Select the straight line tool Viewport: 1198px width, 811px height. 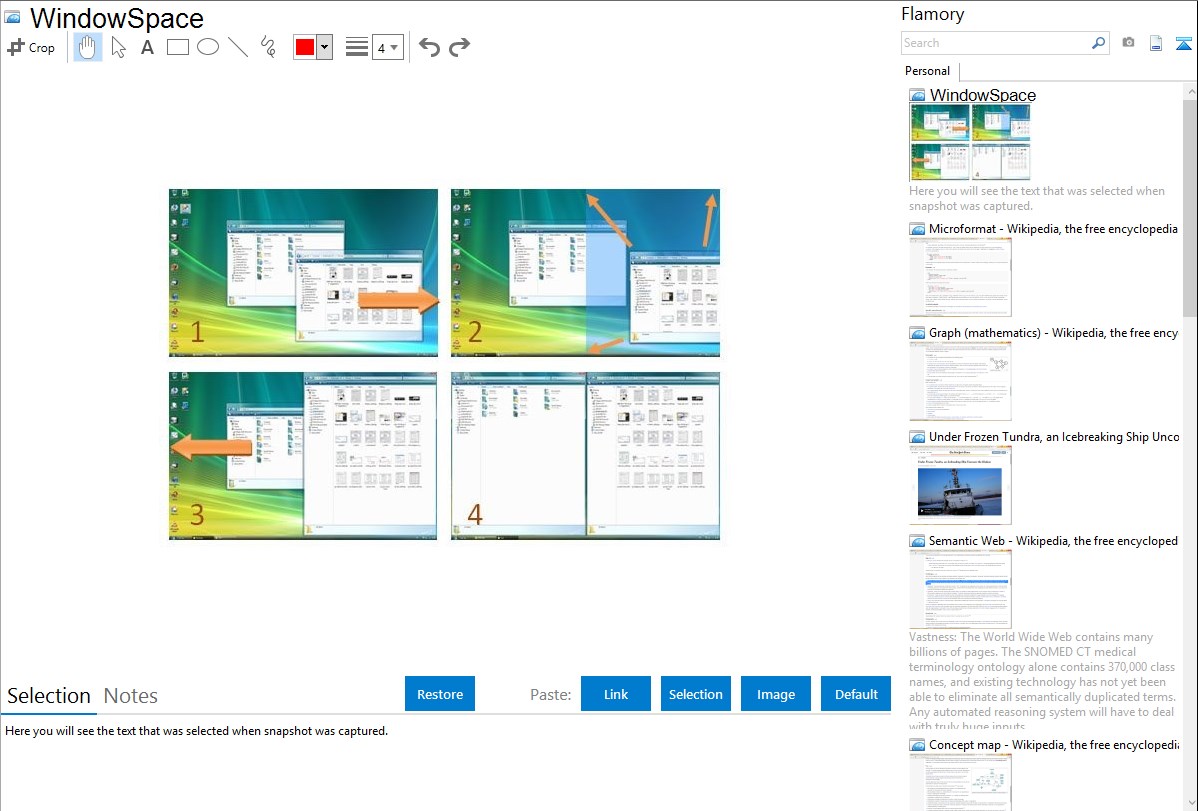click(x=238, y=47)
